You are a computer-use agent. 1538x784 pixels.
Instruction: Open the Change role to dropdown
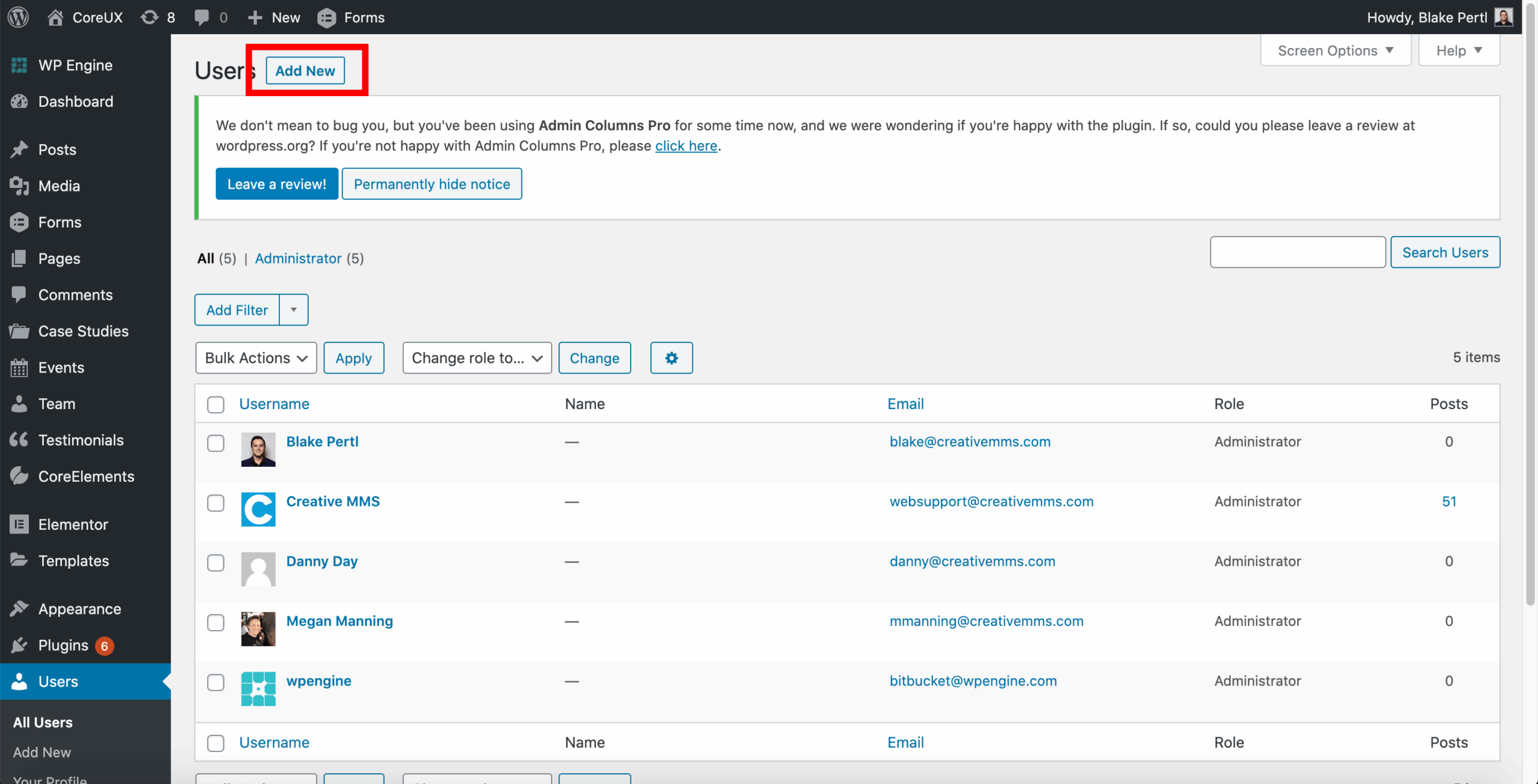pyautogui.click(x=477, y=358)
